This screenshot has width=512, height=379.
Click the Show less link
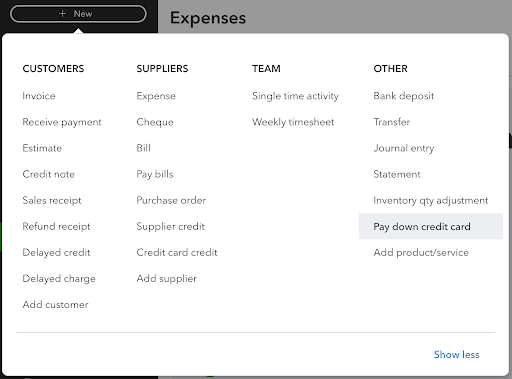(x=457, y=354)
